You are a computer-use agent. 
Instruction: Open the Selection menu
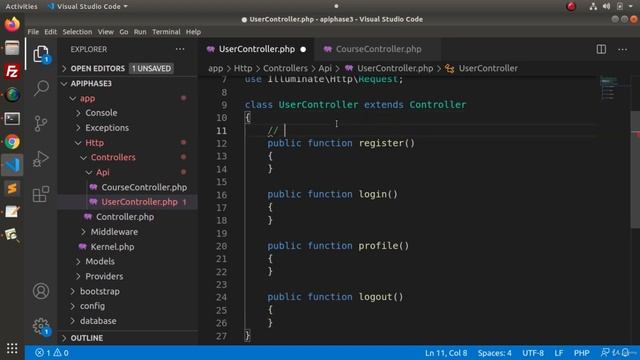point(77,32)
